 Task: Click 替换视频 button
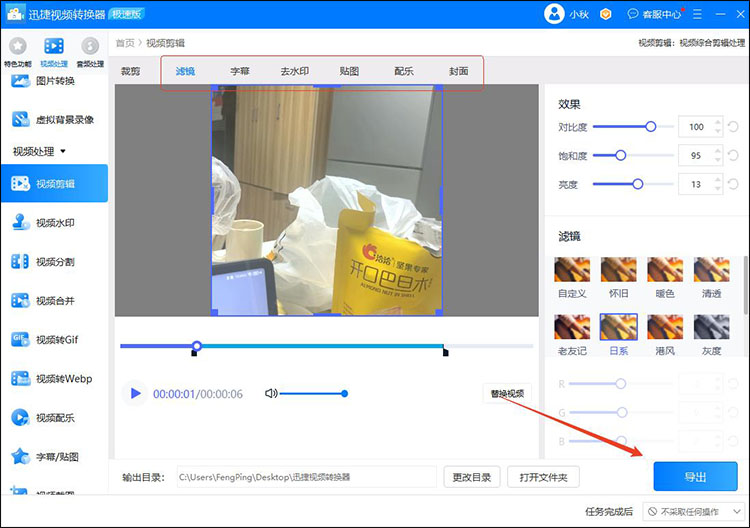(507, 394)
